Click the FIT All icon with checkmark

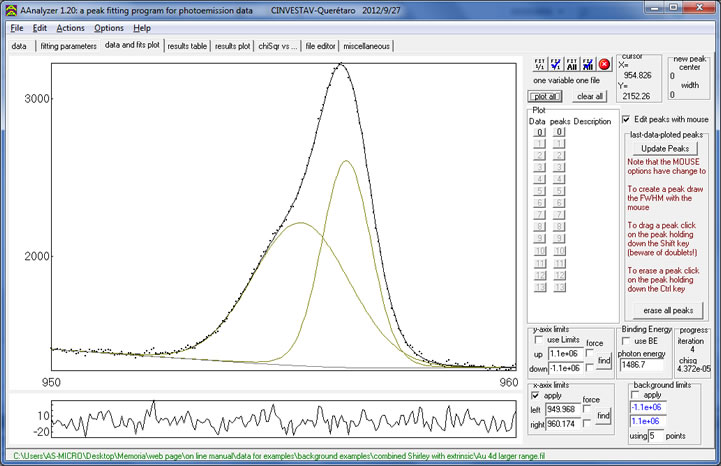[x=589, y=63]
